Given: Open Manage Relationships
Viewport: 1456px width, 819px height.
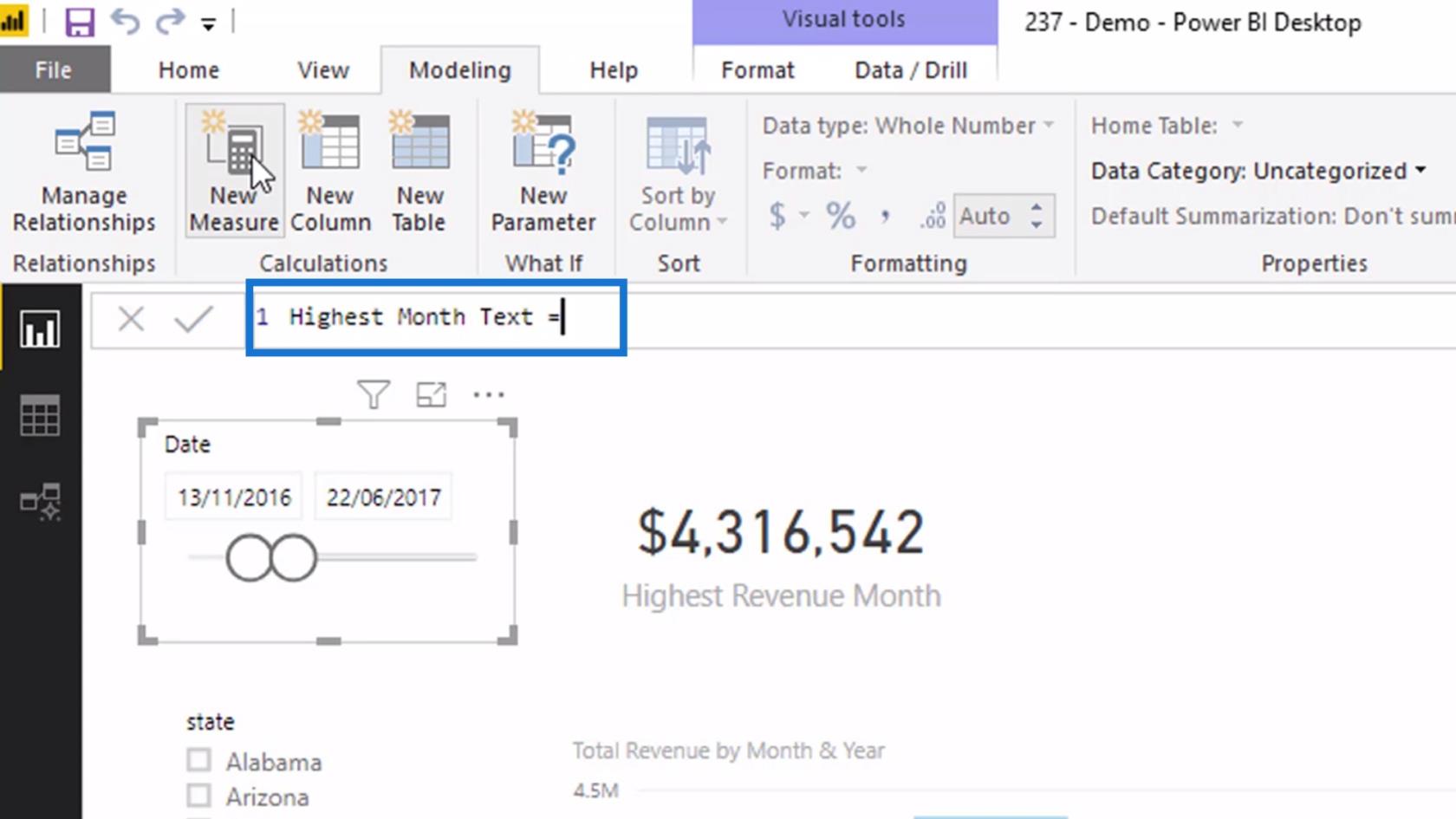Looking at the screenshot, I should point(84,172).
